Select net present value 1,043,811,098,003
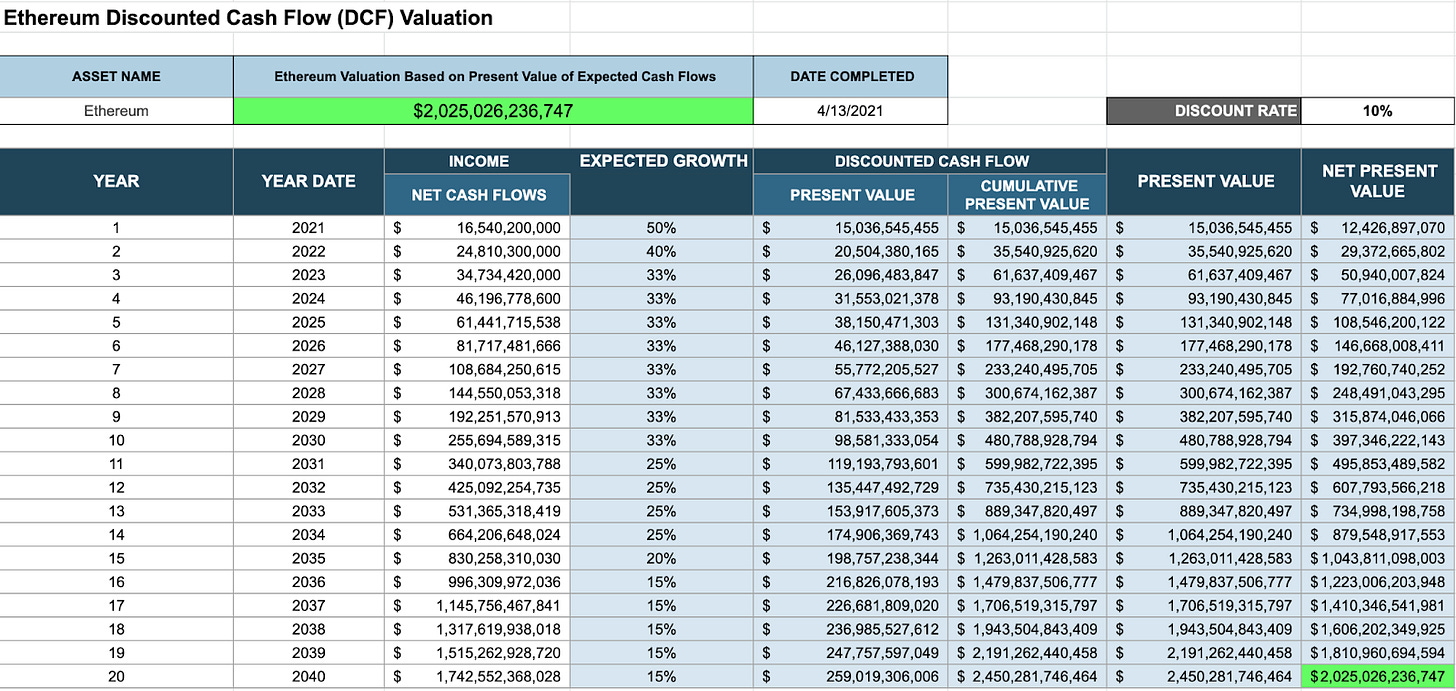 point(1378,558)
